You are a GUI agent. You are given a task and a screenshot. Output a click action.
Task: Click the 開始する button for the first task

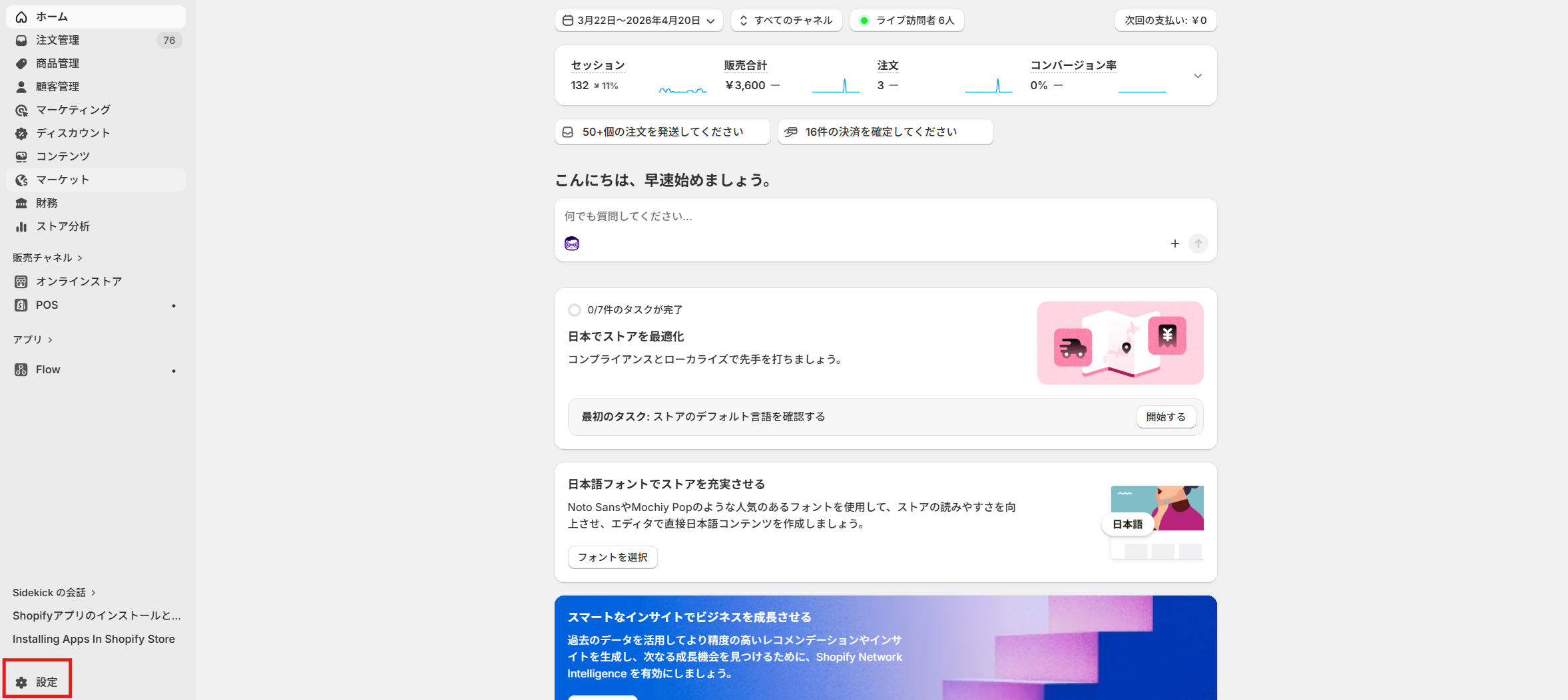1165,417
